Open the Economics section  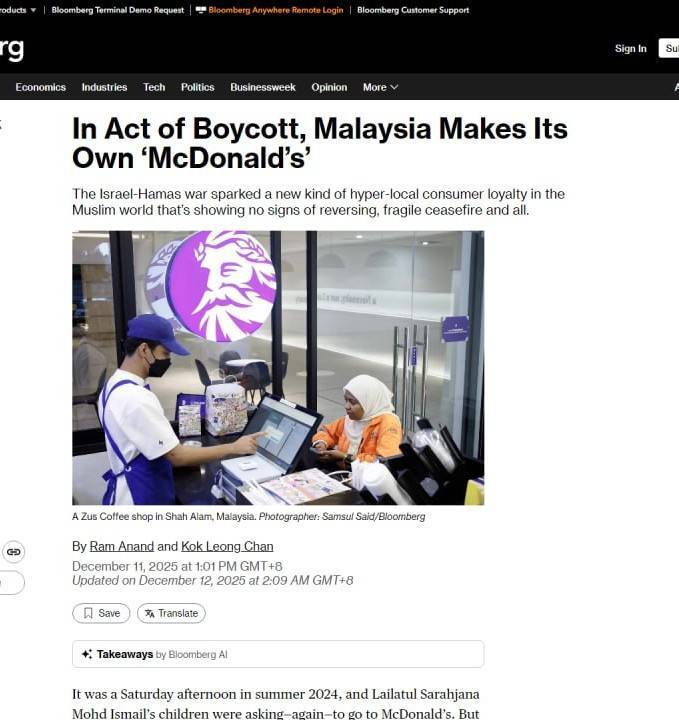40,87
